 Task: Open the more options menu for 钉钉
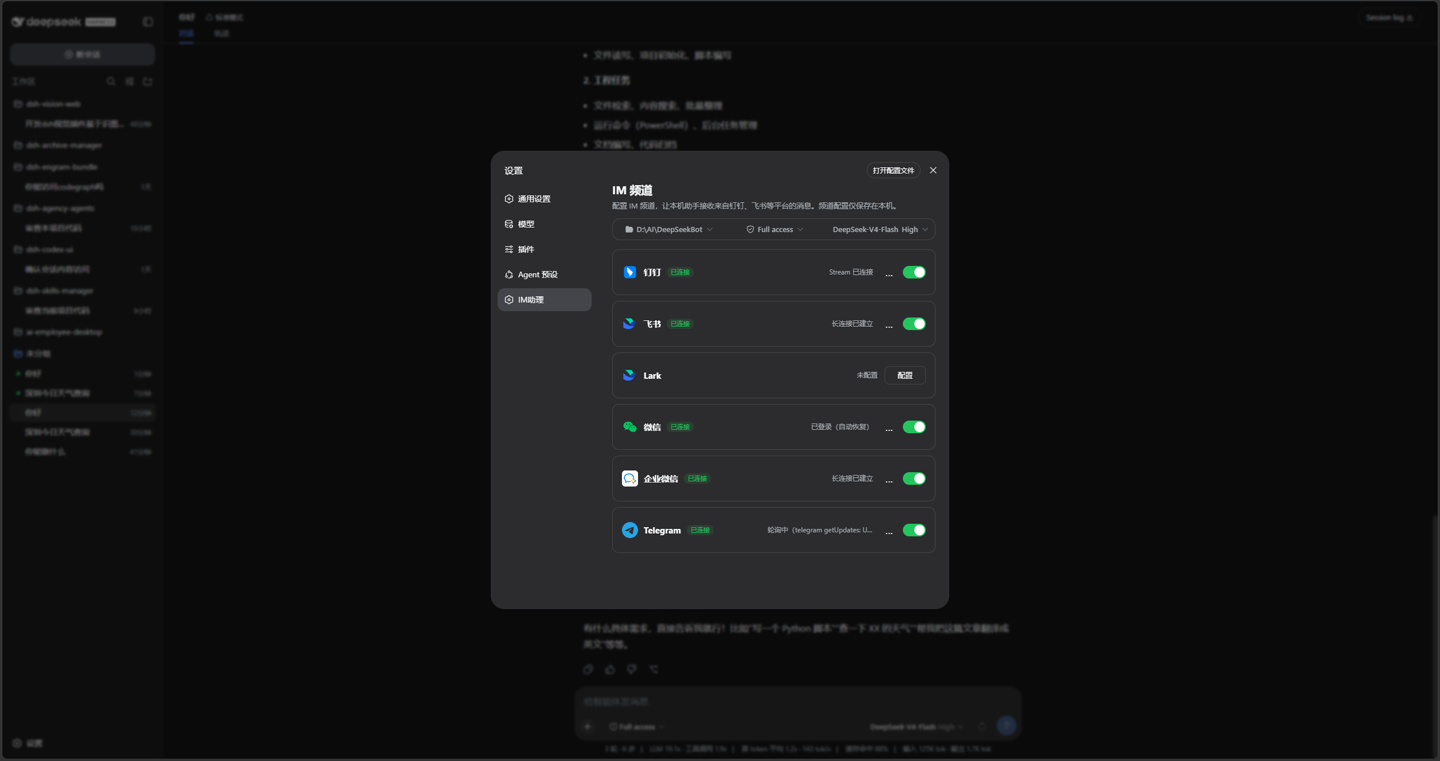(x=889, y=273)
